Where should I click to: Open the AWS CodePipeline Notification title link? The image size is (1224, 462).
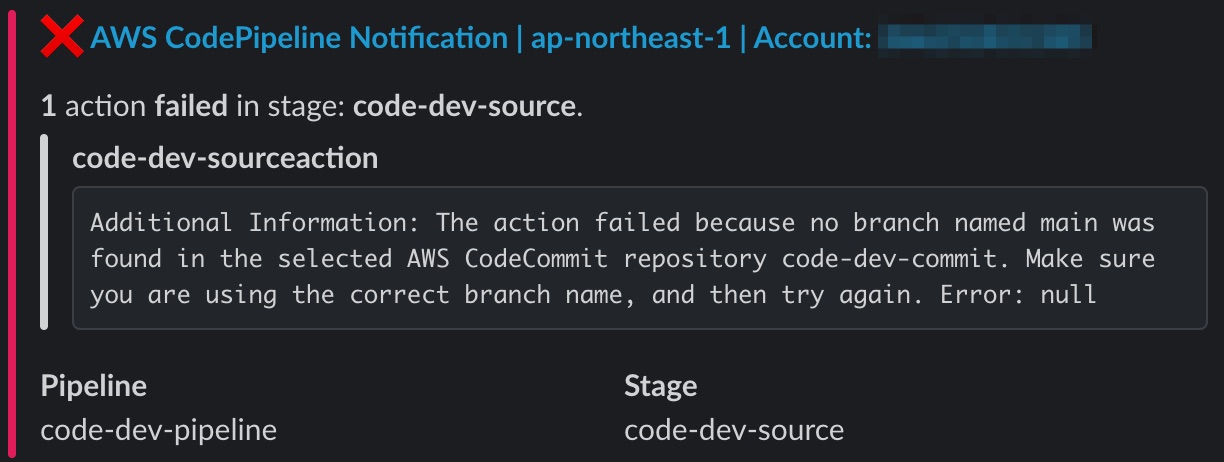click(298, 39)
